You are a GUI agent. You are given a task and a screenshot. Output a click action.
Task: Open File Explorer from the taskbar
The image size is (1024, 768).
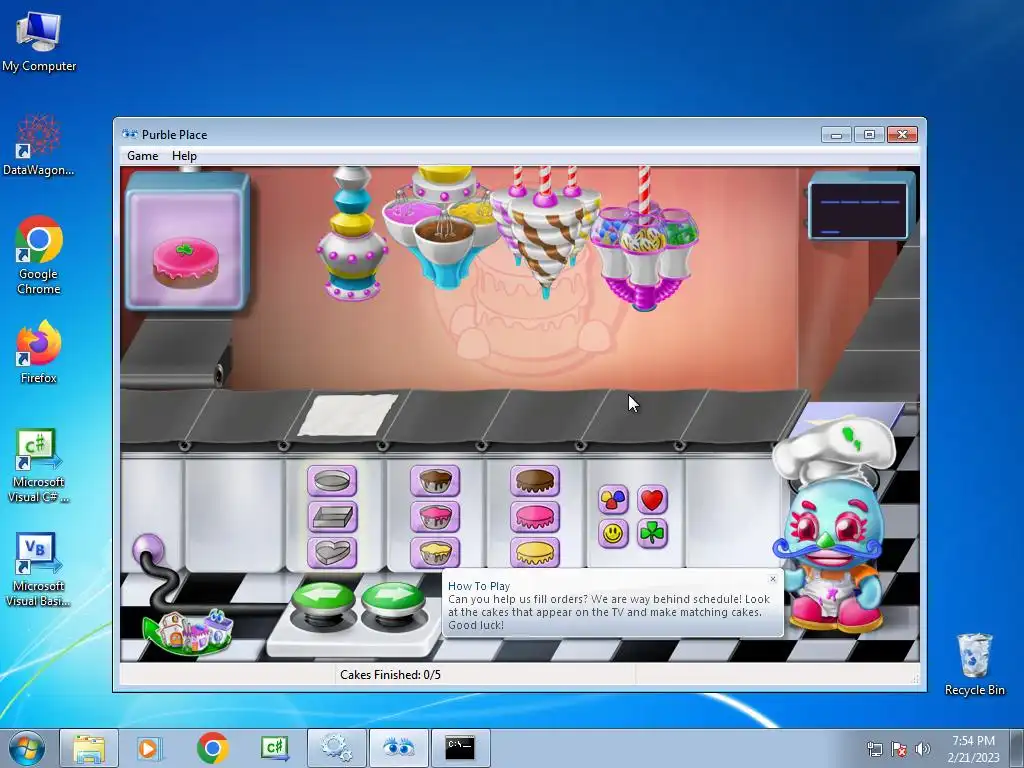pyautogui.click(x=89, y=748)
